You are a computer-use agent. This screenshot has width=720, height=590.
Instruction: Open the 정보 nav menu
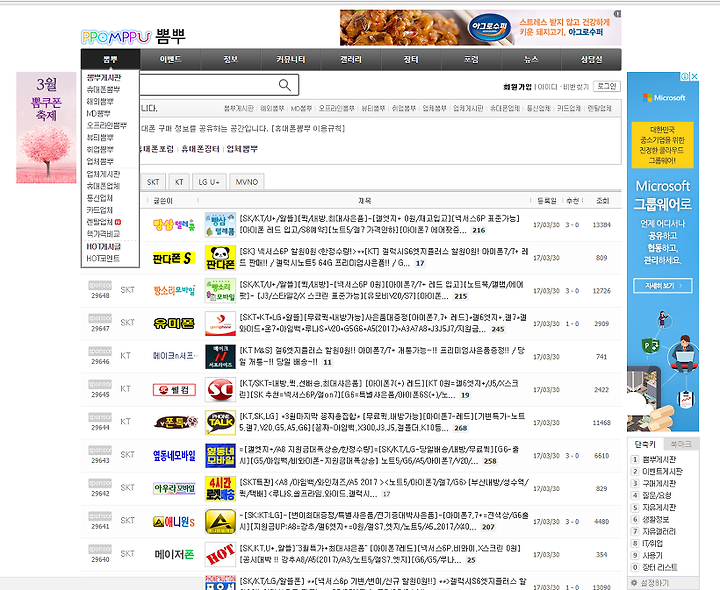[231, 59]
